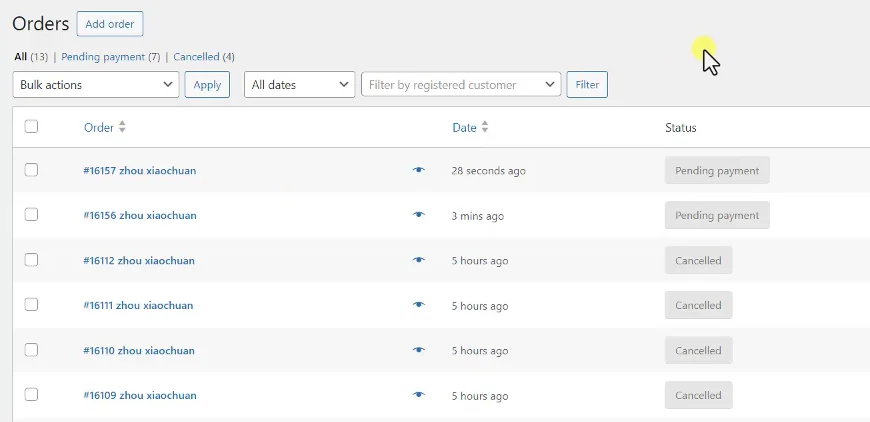Show Cancelled (4) orders
Viewport: 870px width, 422px height.
(x=204, y=57)
